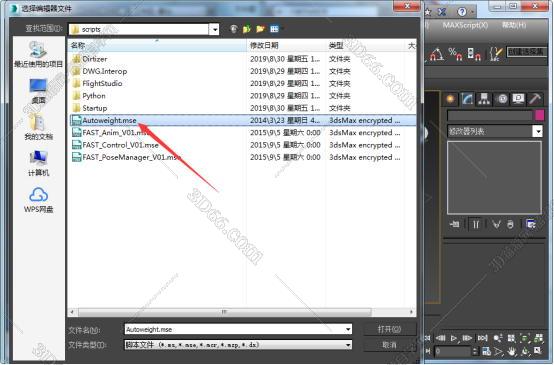This screenshot has height=365, width=554.
Task: Expand the scripts look-in folder dropdown
Action: click(x=214, y=29)
